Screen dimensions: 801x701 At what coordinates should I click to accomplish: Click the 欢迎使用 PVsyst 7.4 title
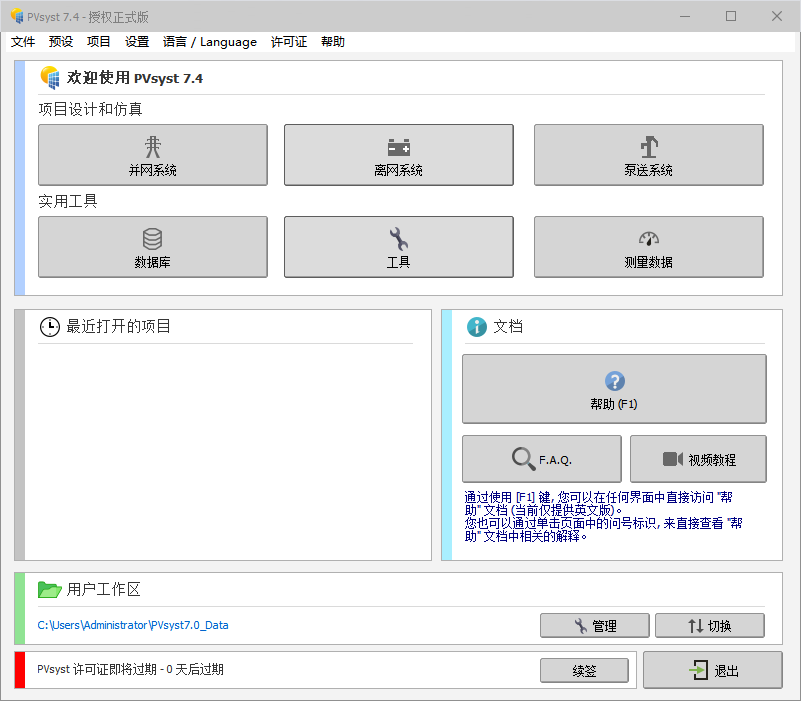pyautogui.click(x=135, y=78)
